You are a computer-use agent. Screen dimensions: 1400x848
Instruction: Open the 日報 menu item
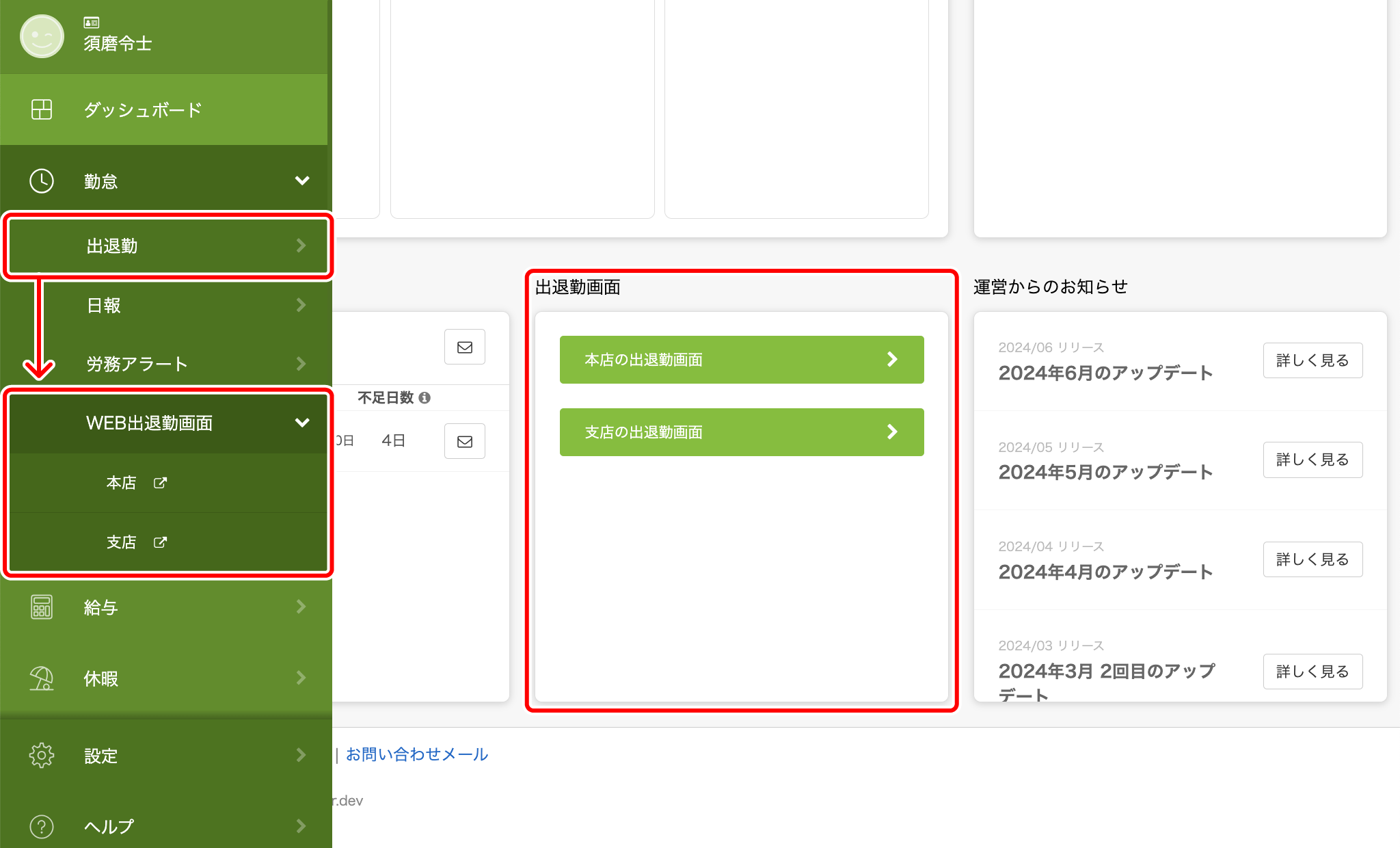(167, 305)
